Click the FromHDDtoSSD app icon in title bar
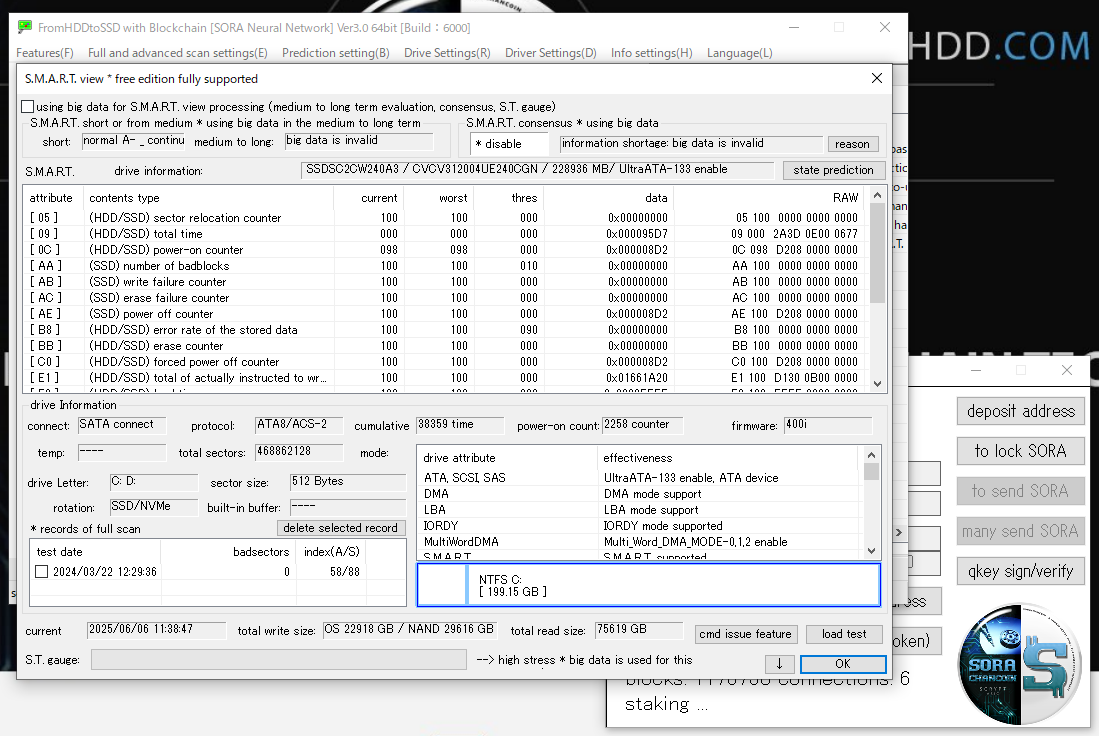 25,27
